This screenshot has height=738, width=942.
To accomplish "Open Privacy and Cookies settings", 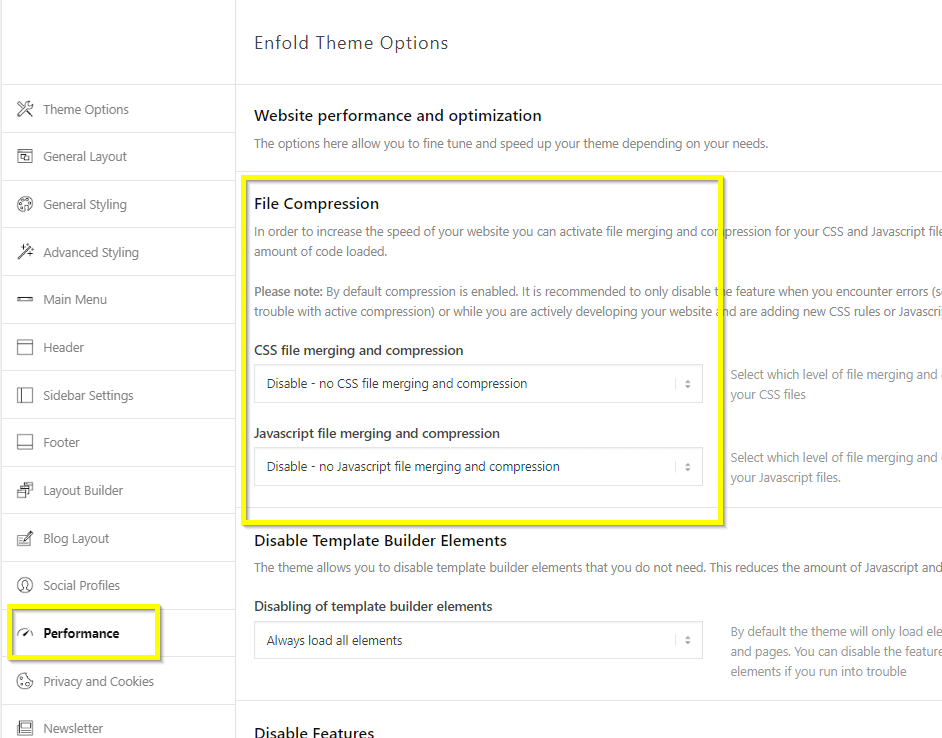I will 118,681.
